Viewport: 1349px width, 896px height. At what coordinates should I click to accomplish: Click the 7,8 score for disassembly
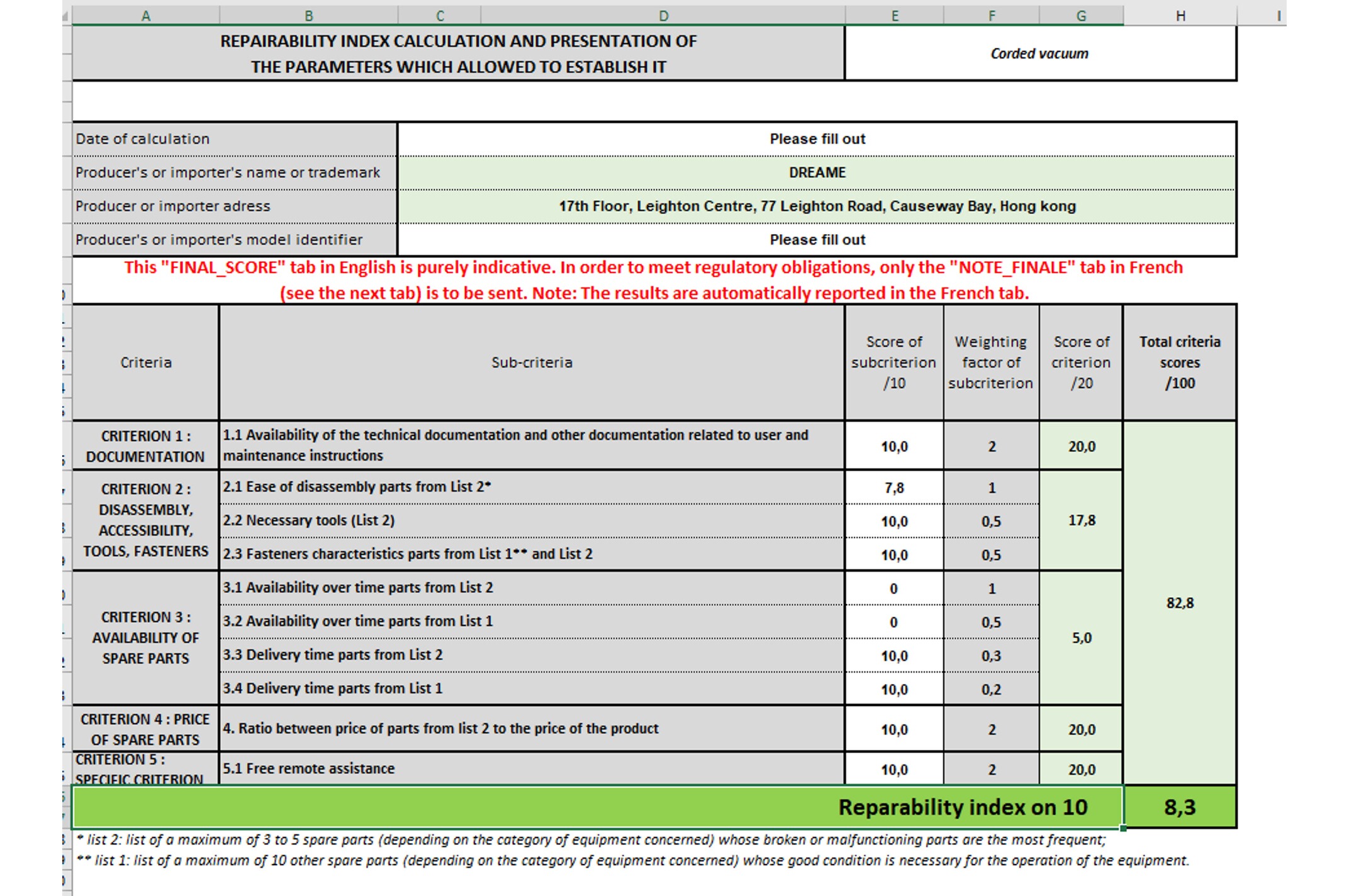tap(894, 488)
